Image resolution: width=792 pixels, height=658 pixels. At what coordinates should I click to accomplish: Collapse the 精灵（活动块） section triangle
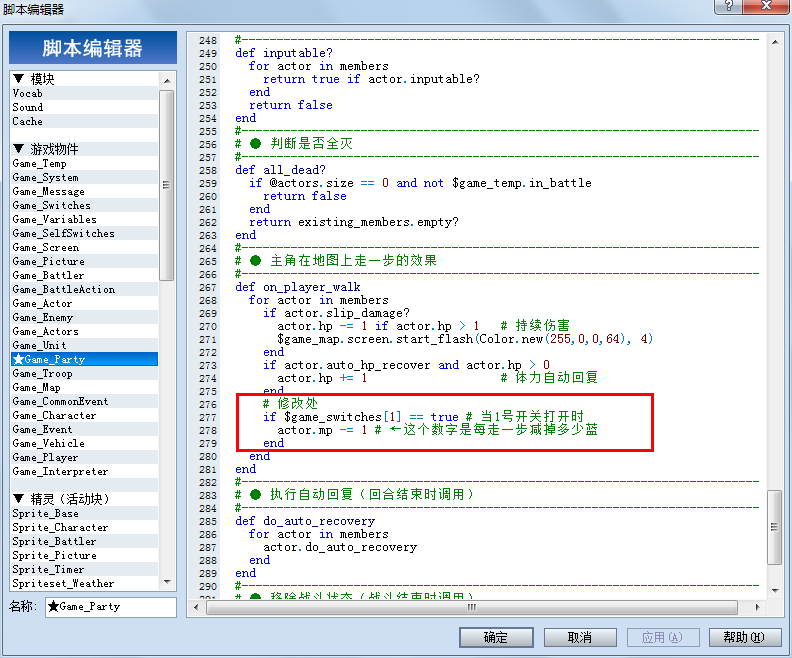[x=19, y=499]
